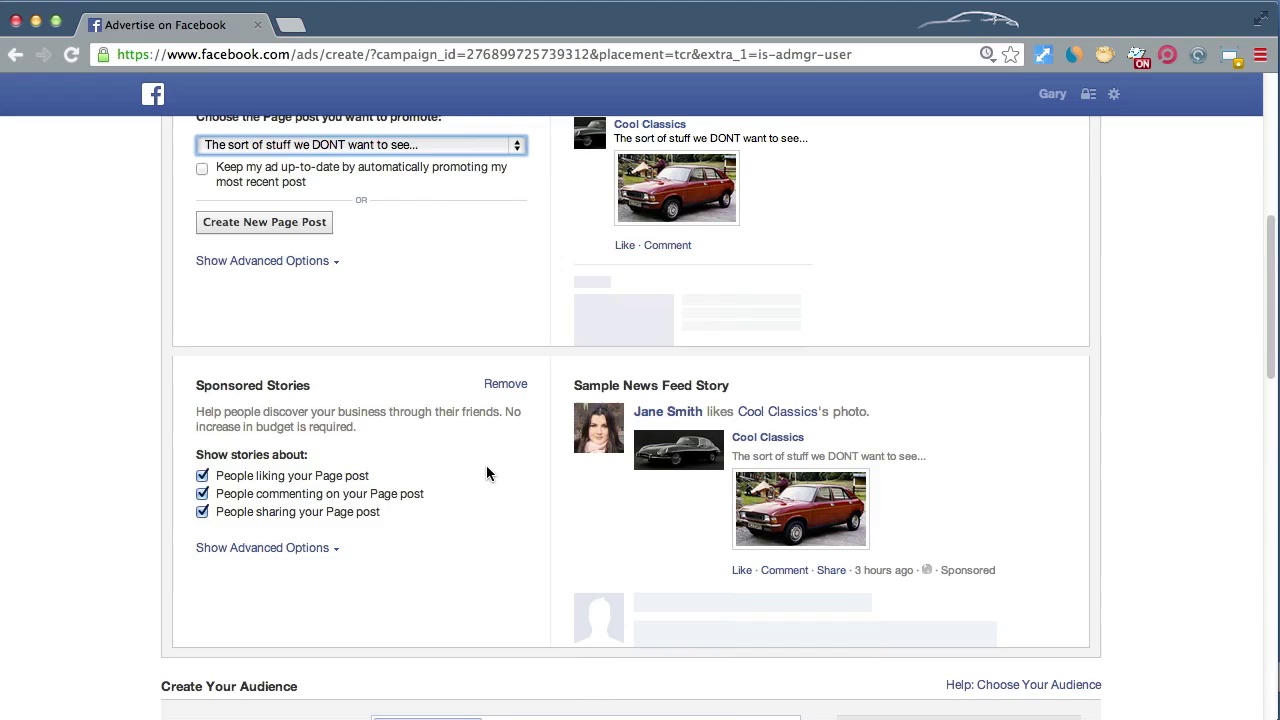
Task: Click the page vertical scrollbar thumb
Action: coord(1271,297)
